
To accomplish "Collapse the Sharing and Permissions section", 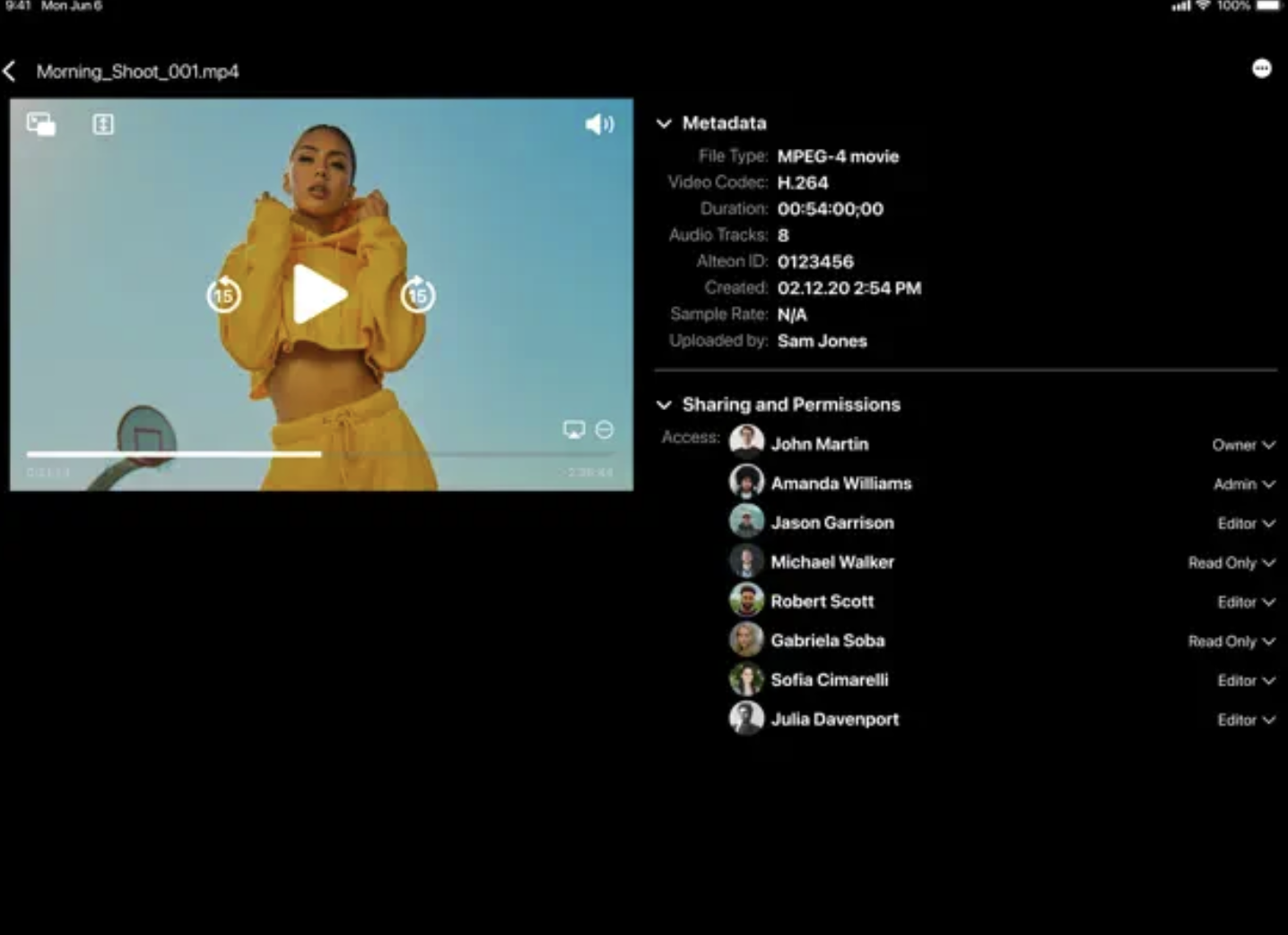I will pos(664,405).
